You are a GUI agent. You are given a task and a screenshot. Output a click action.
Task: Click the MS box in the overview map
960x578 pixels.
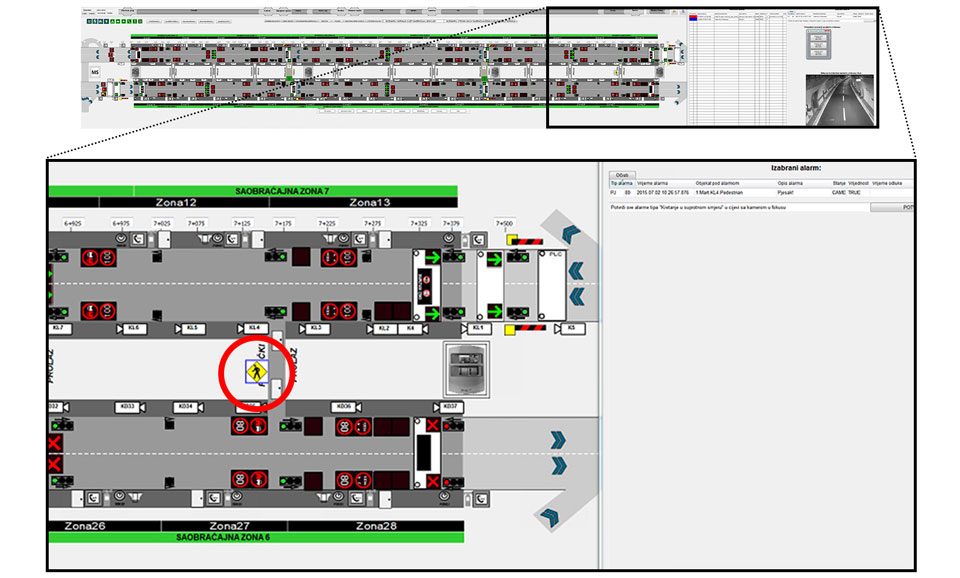pos(95,72)
